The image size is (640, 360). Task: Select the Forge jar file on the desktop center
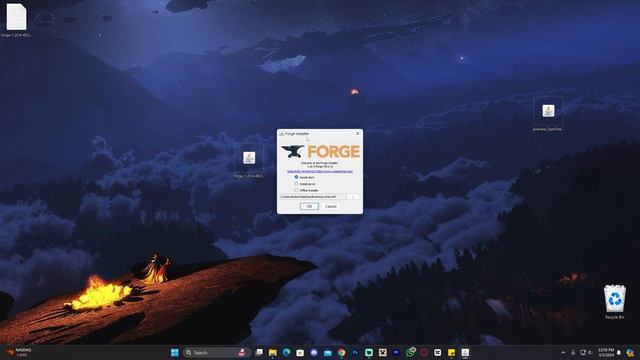point(249,162)
